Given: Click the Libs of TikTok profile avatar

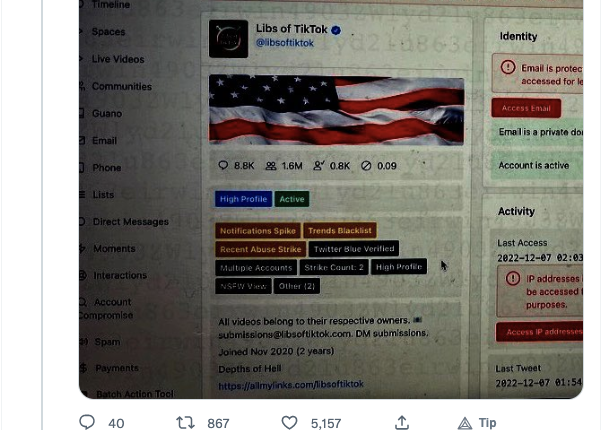Looking at the screenshot, I should click(x=228, y=39).
